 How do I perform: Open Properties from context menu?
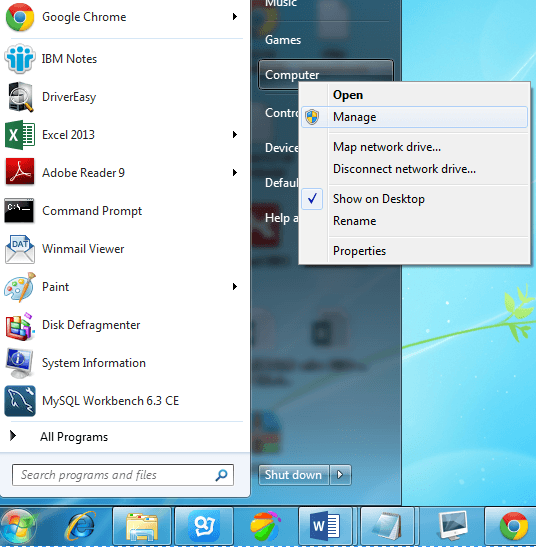point(415,251)
